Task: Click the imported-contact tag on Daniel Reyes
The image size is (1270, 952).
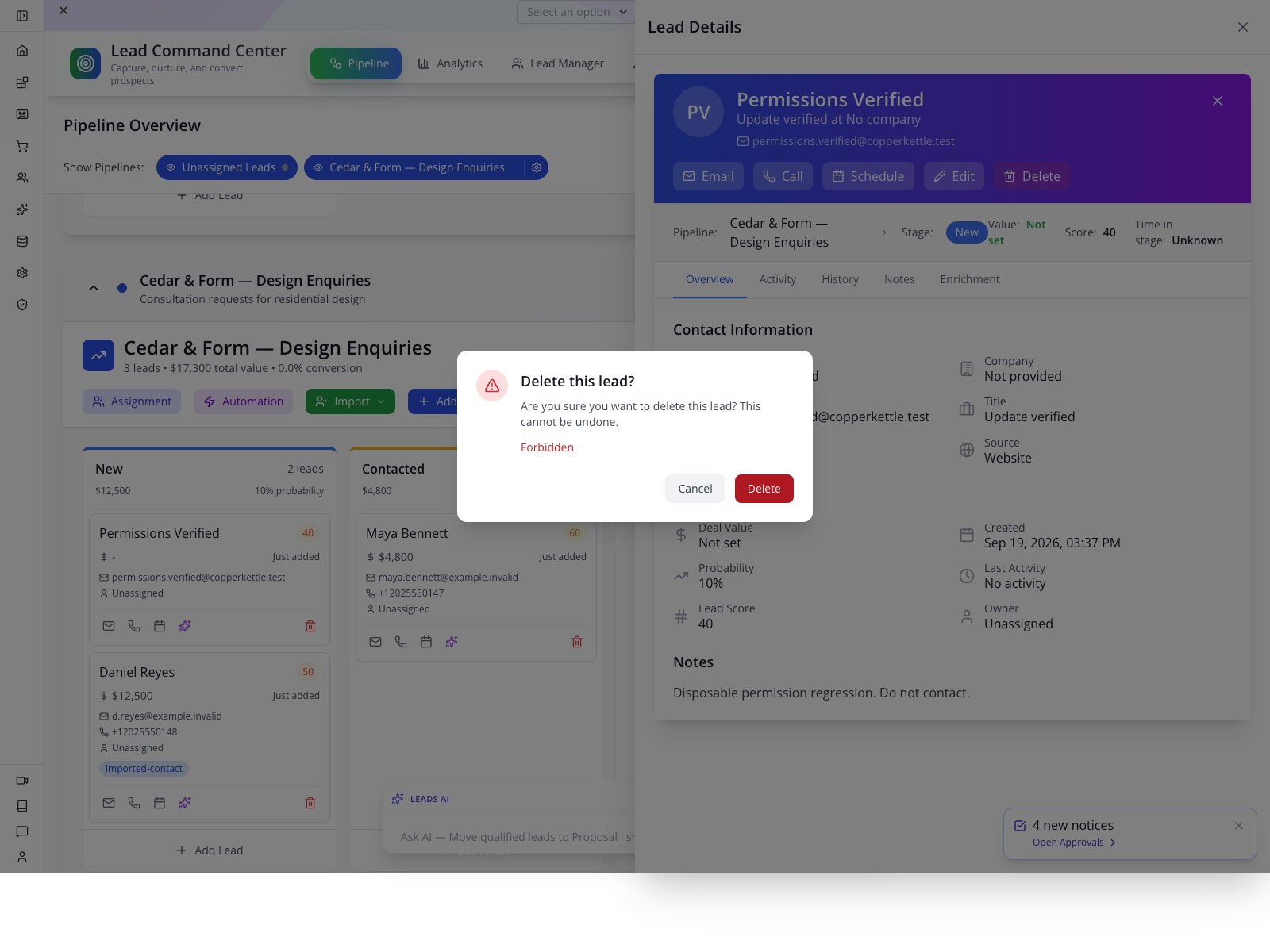Action: click(x=144, y=769)
